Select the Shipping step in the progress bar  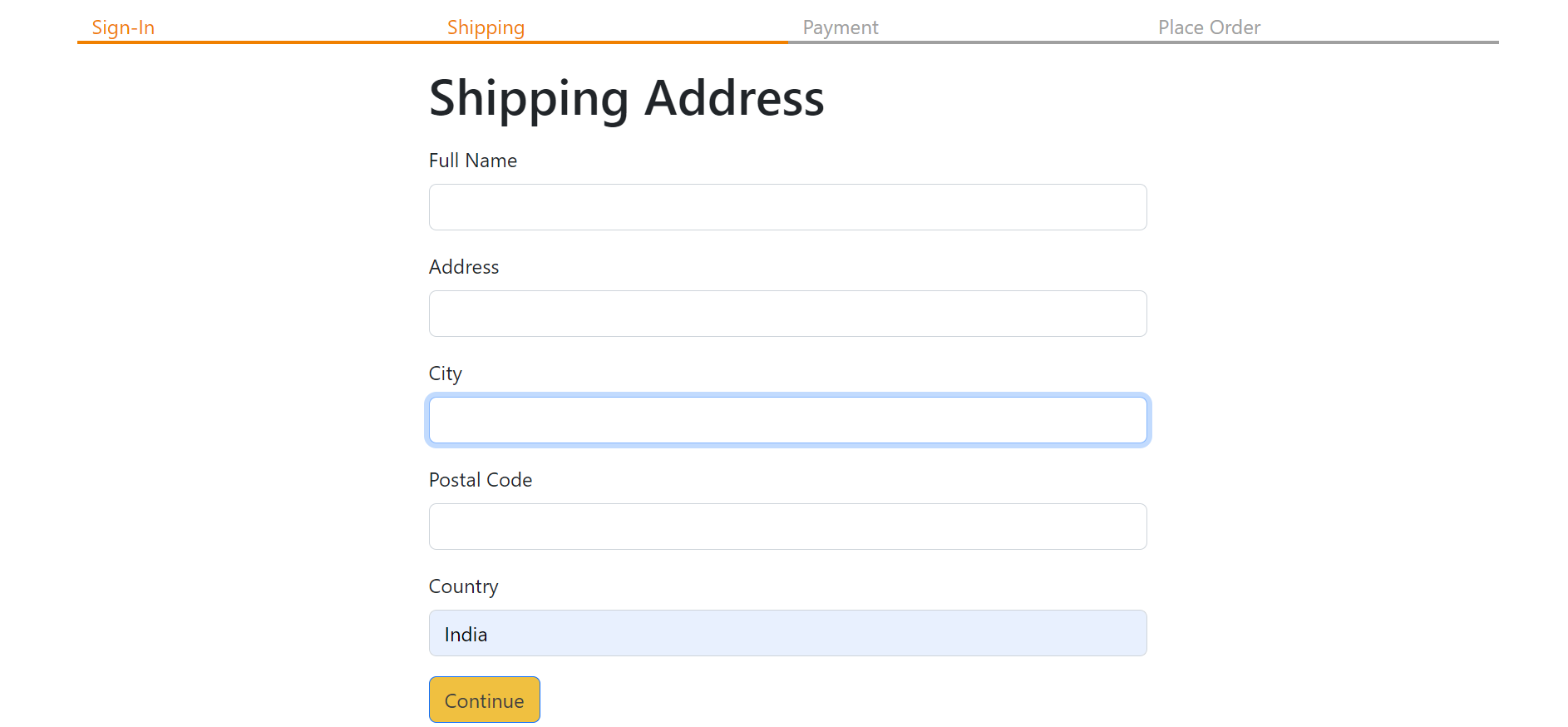(486, 27)
